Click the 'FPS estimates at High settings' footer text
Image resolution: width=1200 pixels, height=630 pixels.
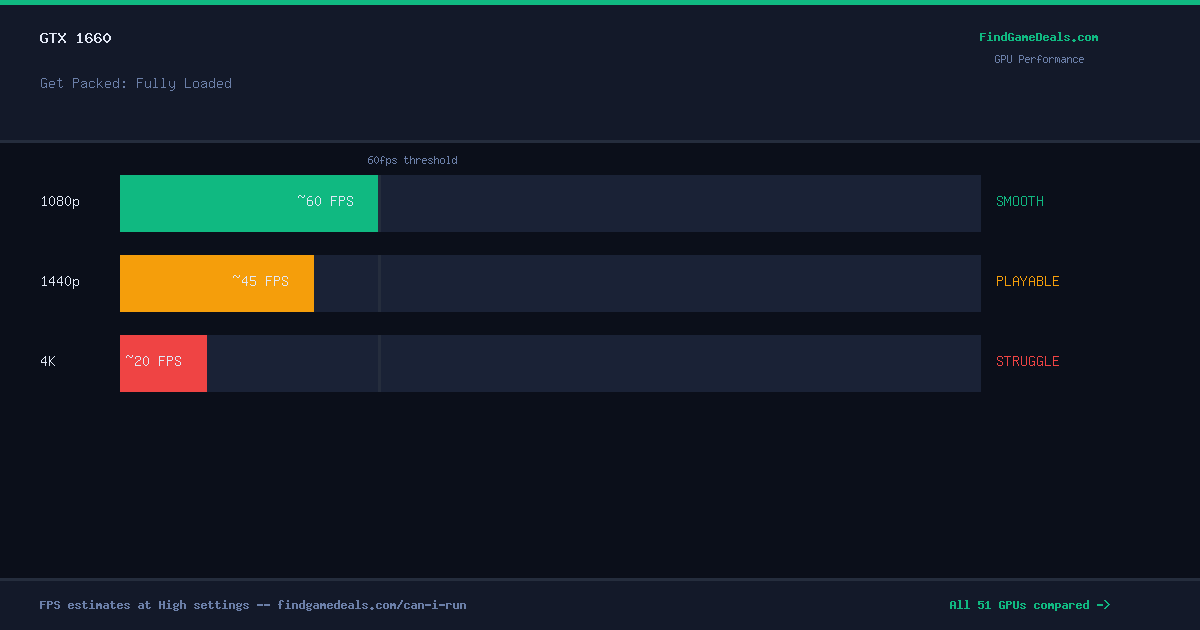[144, 605]
